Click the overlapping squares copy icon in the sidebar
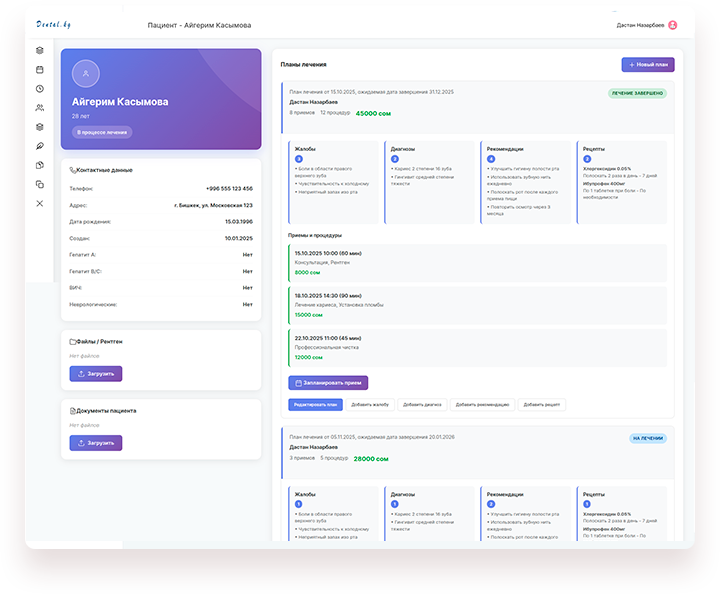Screen dimensions: 720x594 point(40,184)
